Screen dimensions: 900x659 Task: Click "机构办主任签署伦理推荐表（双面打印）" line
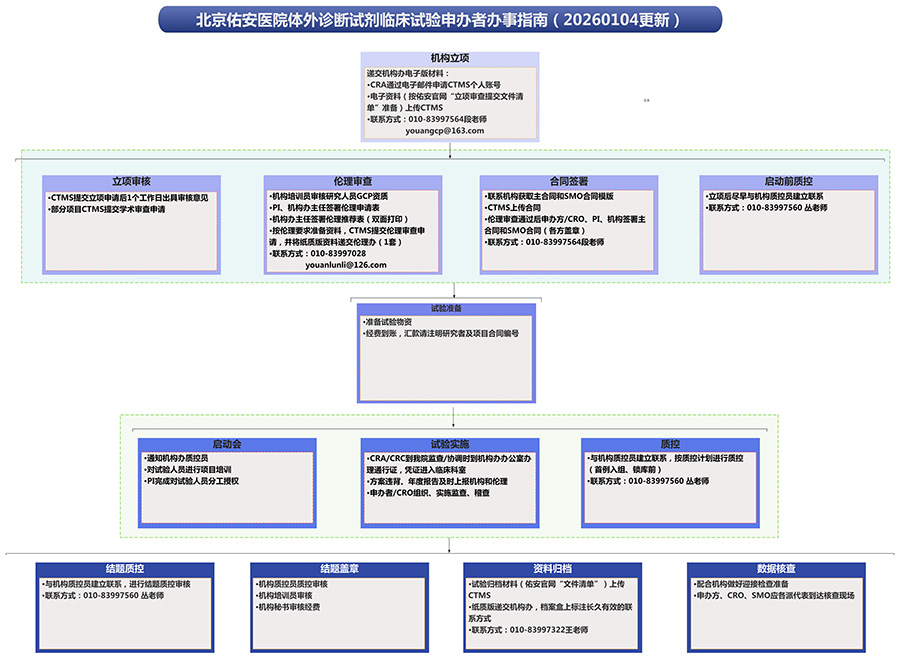pyautogui.click(x=339, y=219)
